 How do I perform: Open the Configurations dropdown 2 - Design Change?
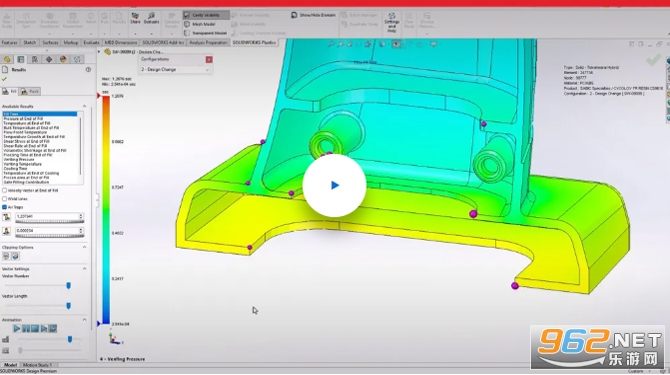175,69
